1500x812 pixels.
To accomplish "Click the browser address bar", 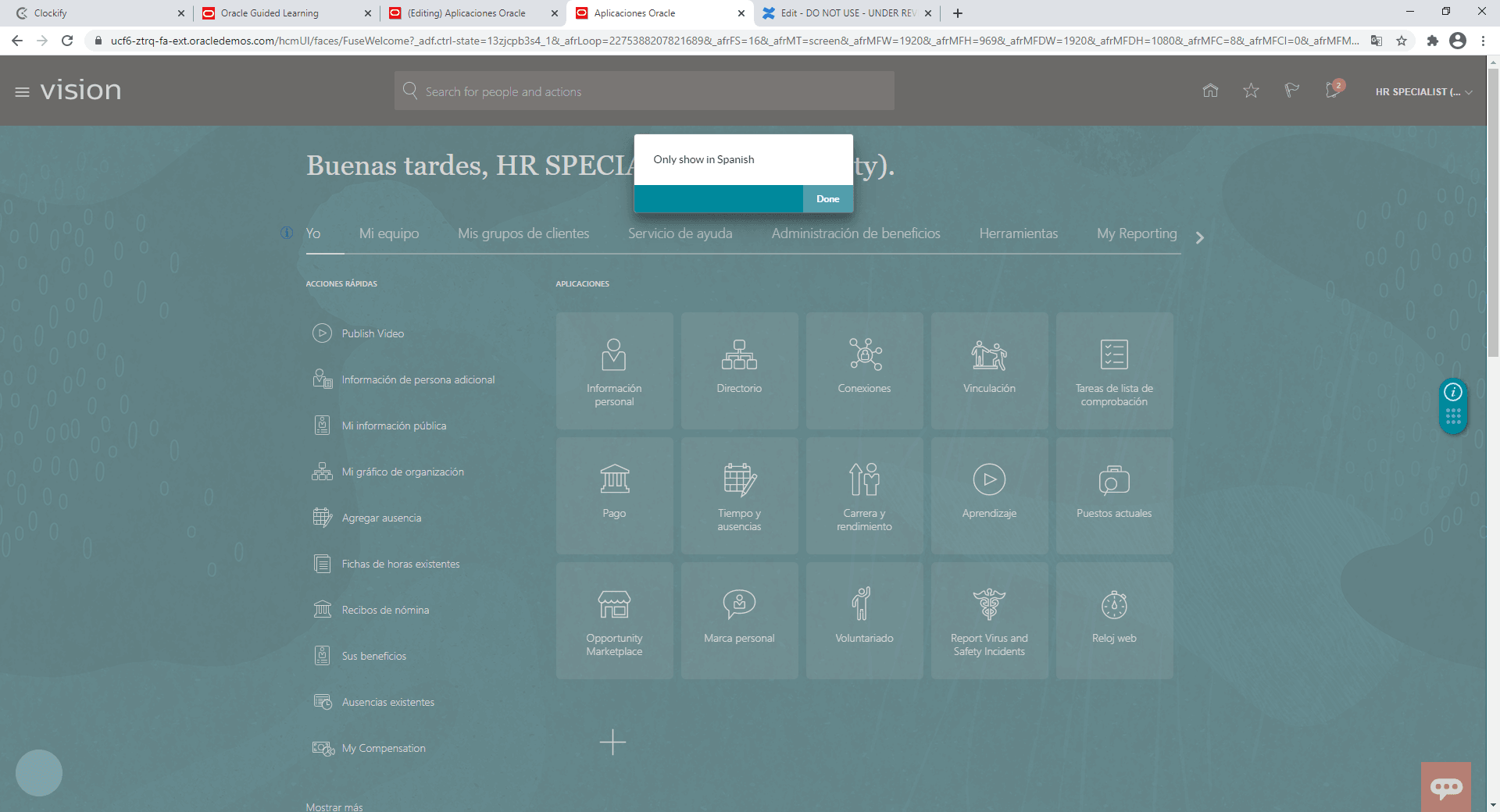I will pyautogui.click(x=734, y=41).
